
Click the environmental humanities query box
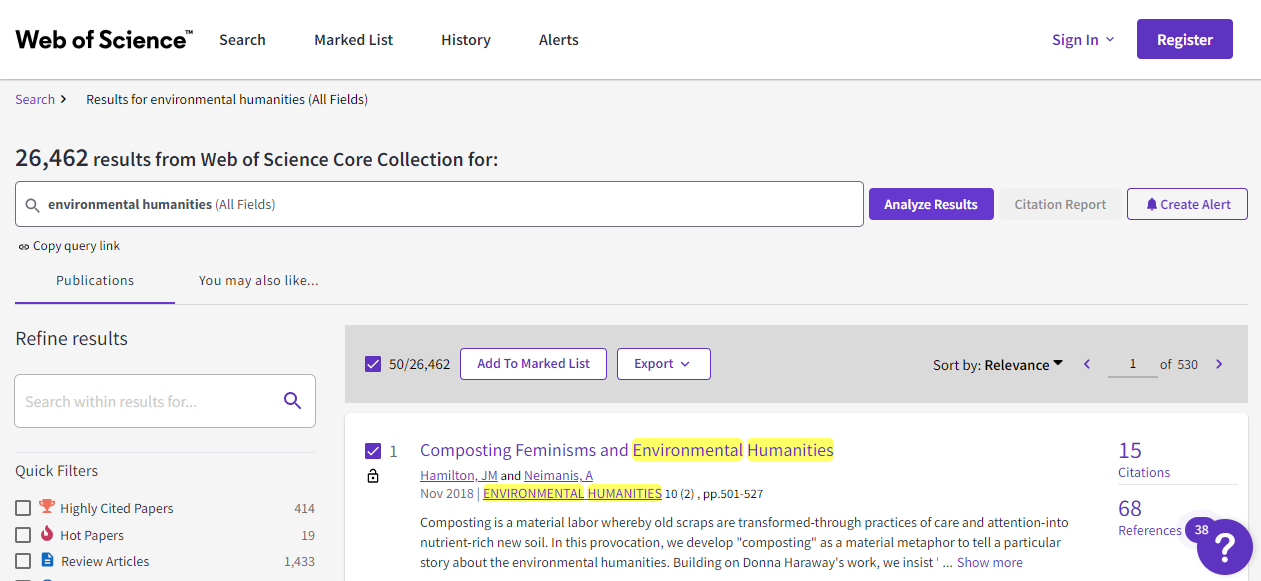pyautogui.click(x=439, y=204)
